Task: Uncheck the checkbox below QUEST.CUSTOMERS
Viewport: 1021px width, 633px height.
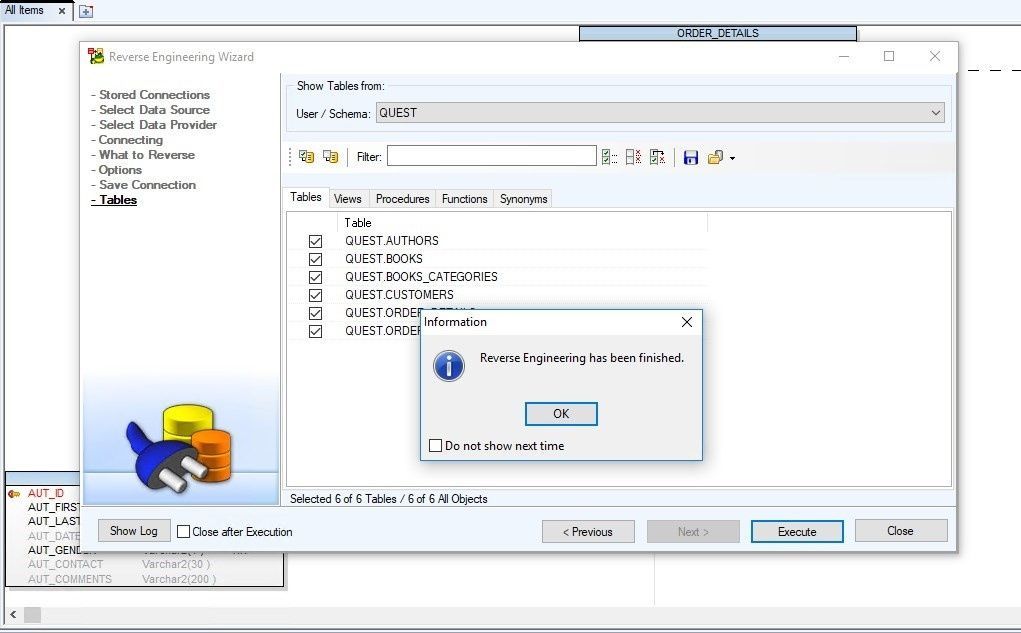Action: click(315, 313)
